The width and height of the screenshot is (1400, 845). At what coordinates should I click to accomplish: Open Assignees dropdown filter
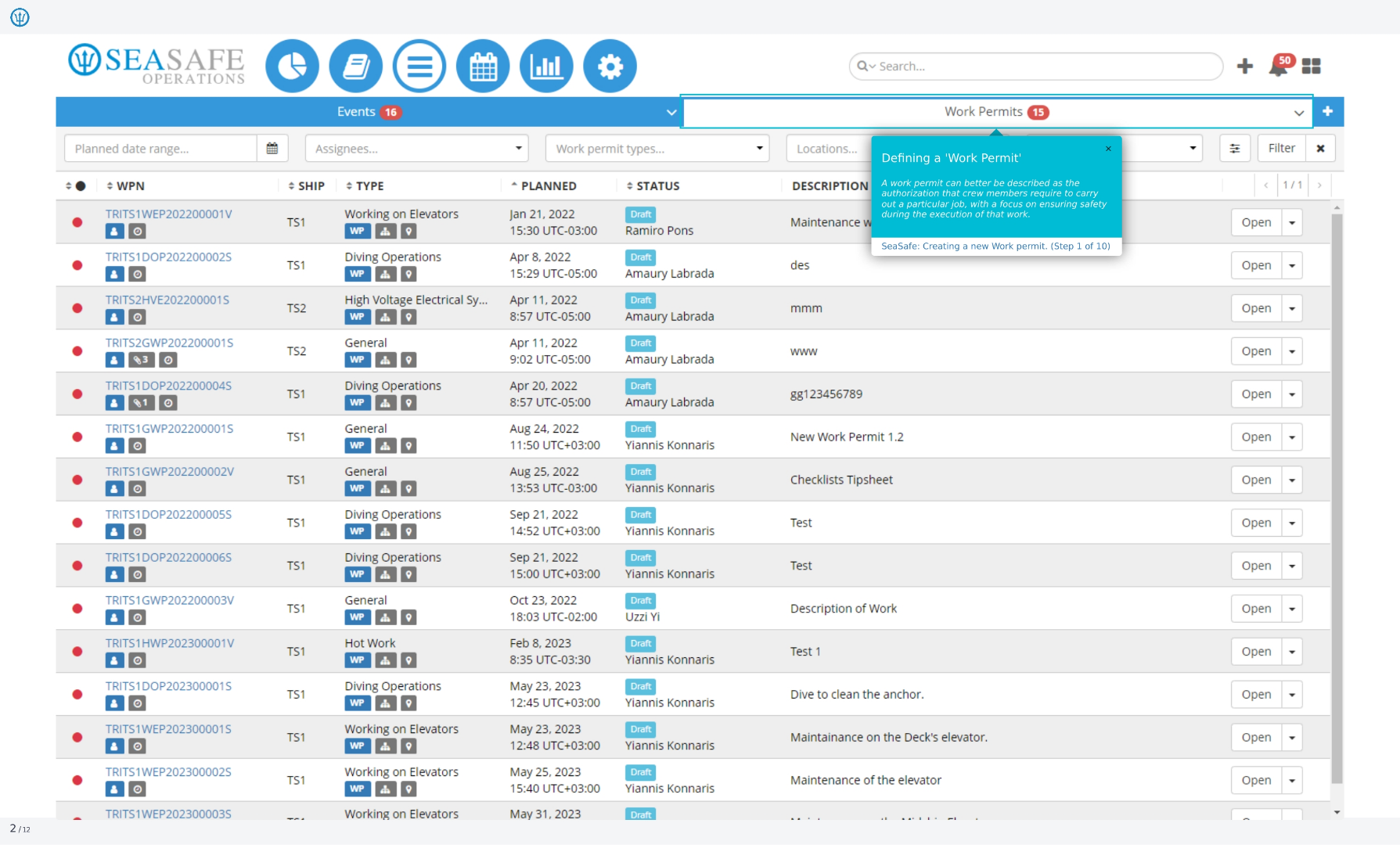pos(417,149)
